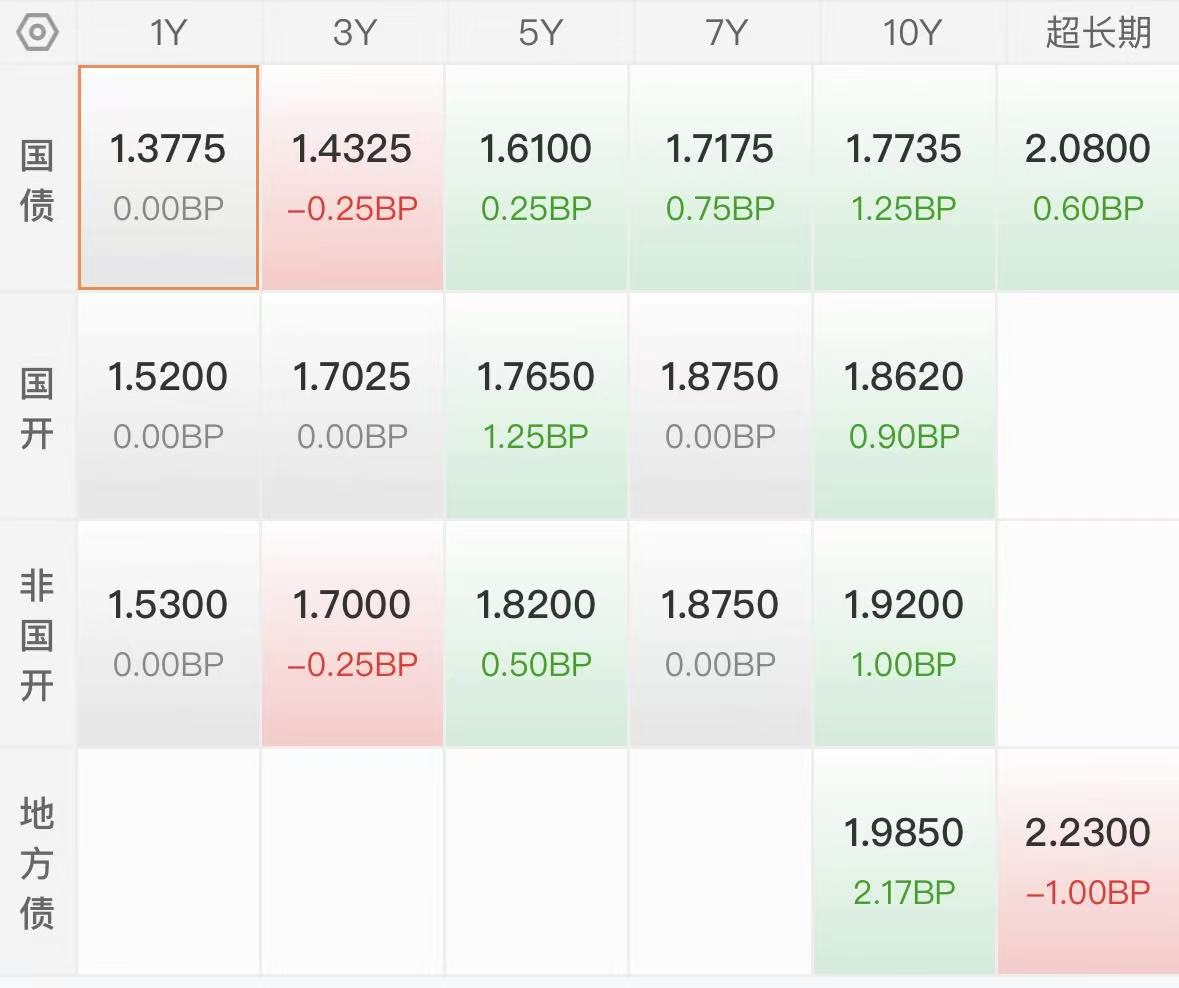The image size is (1179, 988).
Task: Open the 国债 超长期 cell 2.0800
Action: pos(1088,177)
